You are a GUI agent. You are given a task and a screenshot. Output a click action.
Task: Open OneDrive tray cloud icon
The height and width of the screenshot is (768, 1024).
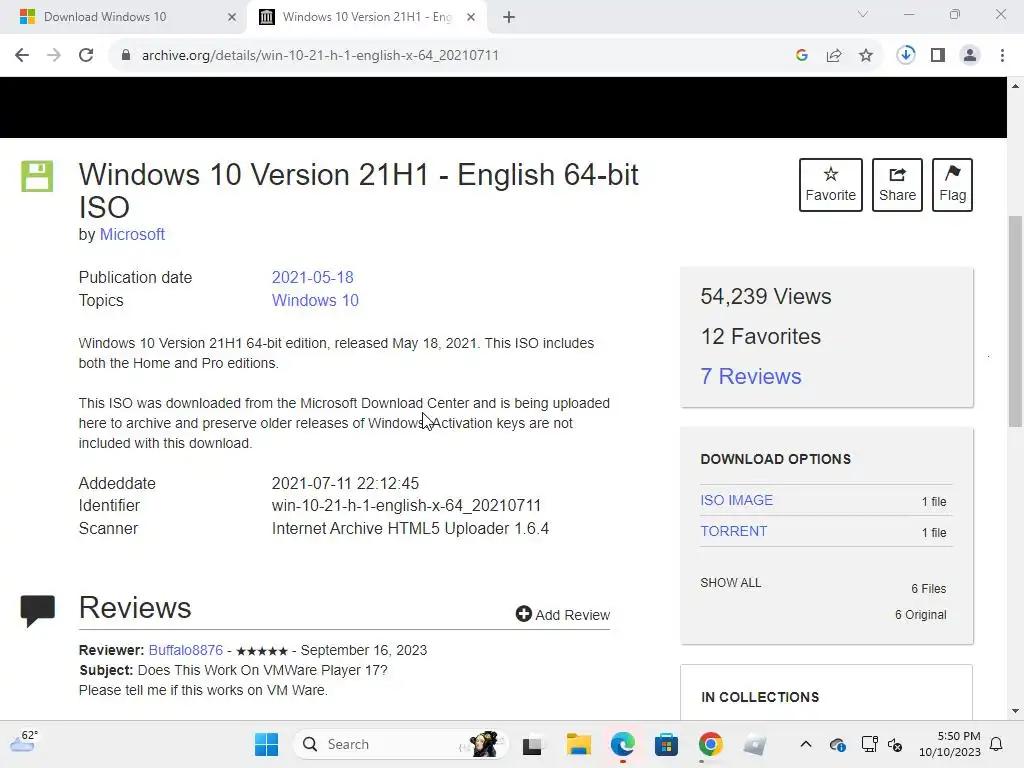coord(838,744)
